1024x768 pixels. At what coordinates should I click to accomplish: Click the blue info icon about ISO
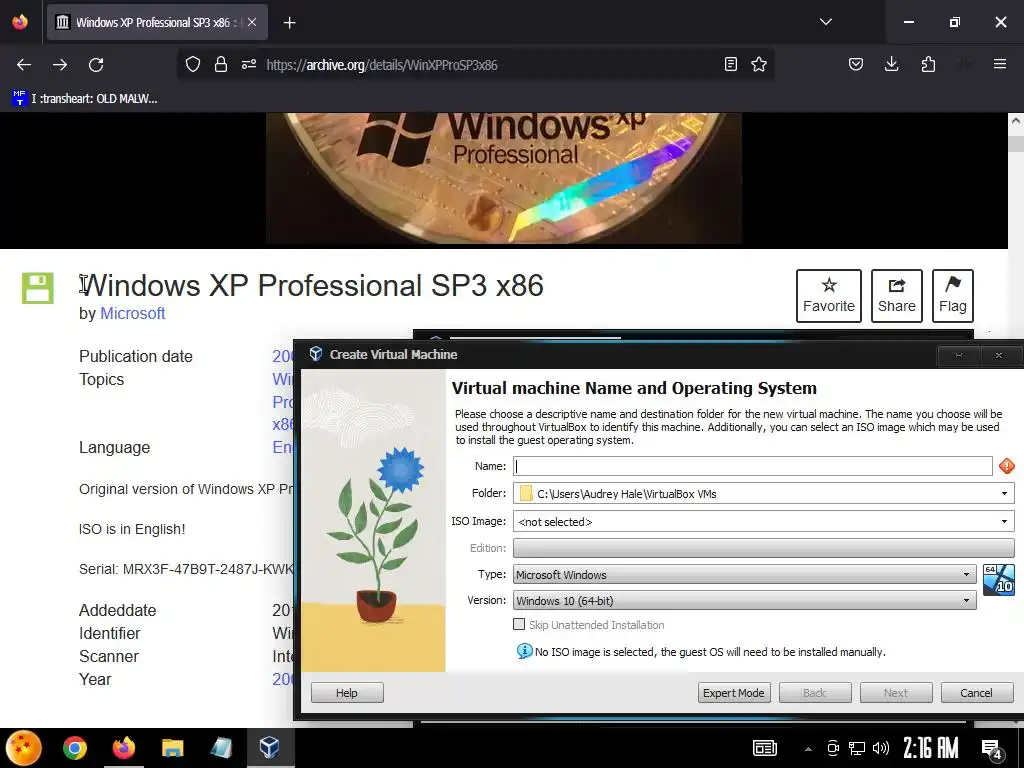[x=524, y=651]
